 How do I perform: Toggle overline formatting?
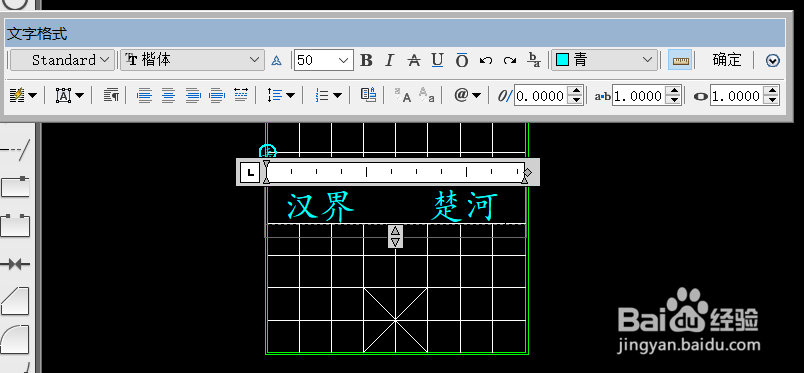(x=462, y=61)
